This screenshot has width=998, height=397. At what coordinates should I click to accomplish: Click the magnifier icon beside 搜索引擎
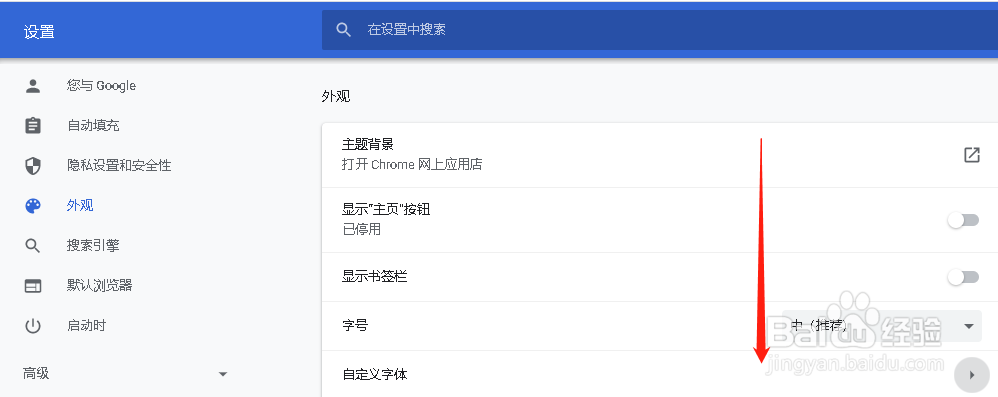coord(32,246)
